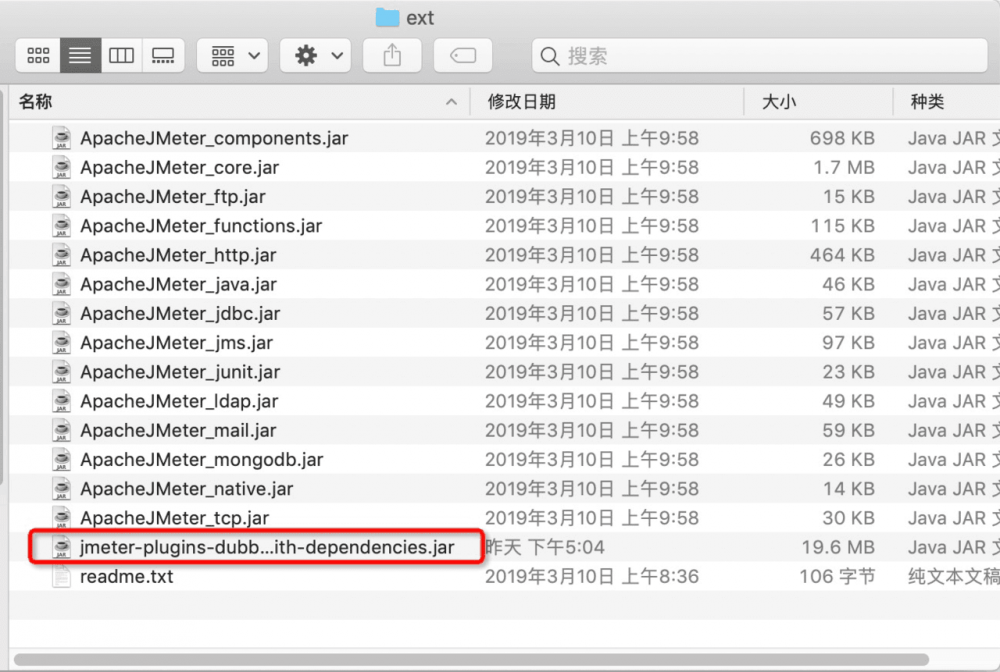Click the 698 KB size value

click(842, 138)
